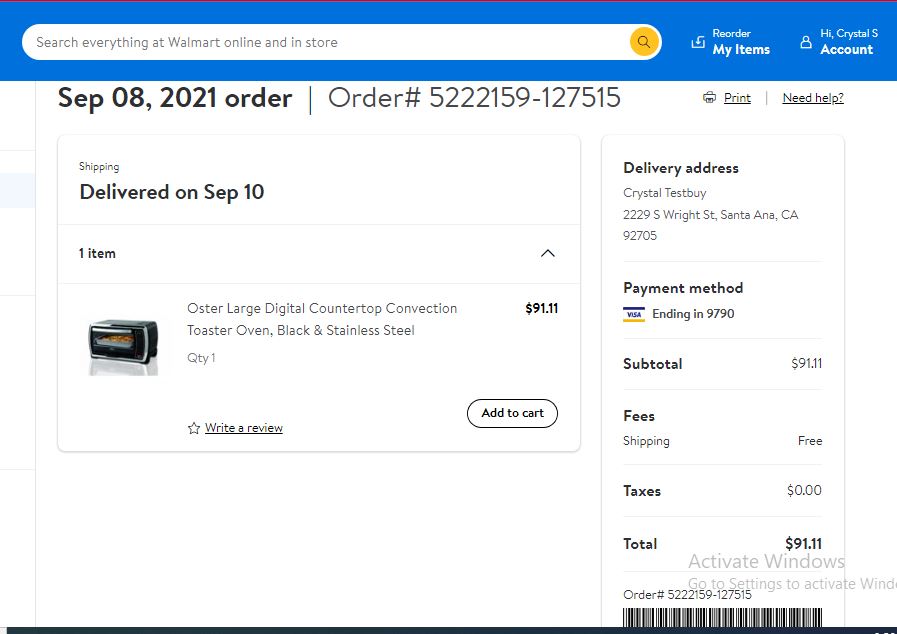Screen dimensions: 897x634
Task: Collapse the 1 item section chevron
Action: coord(547,253)
